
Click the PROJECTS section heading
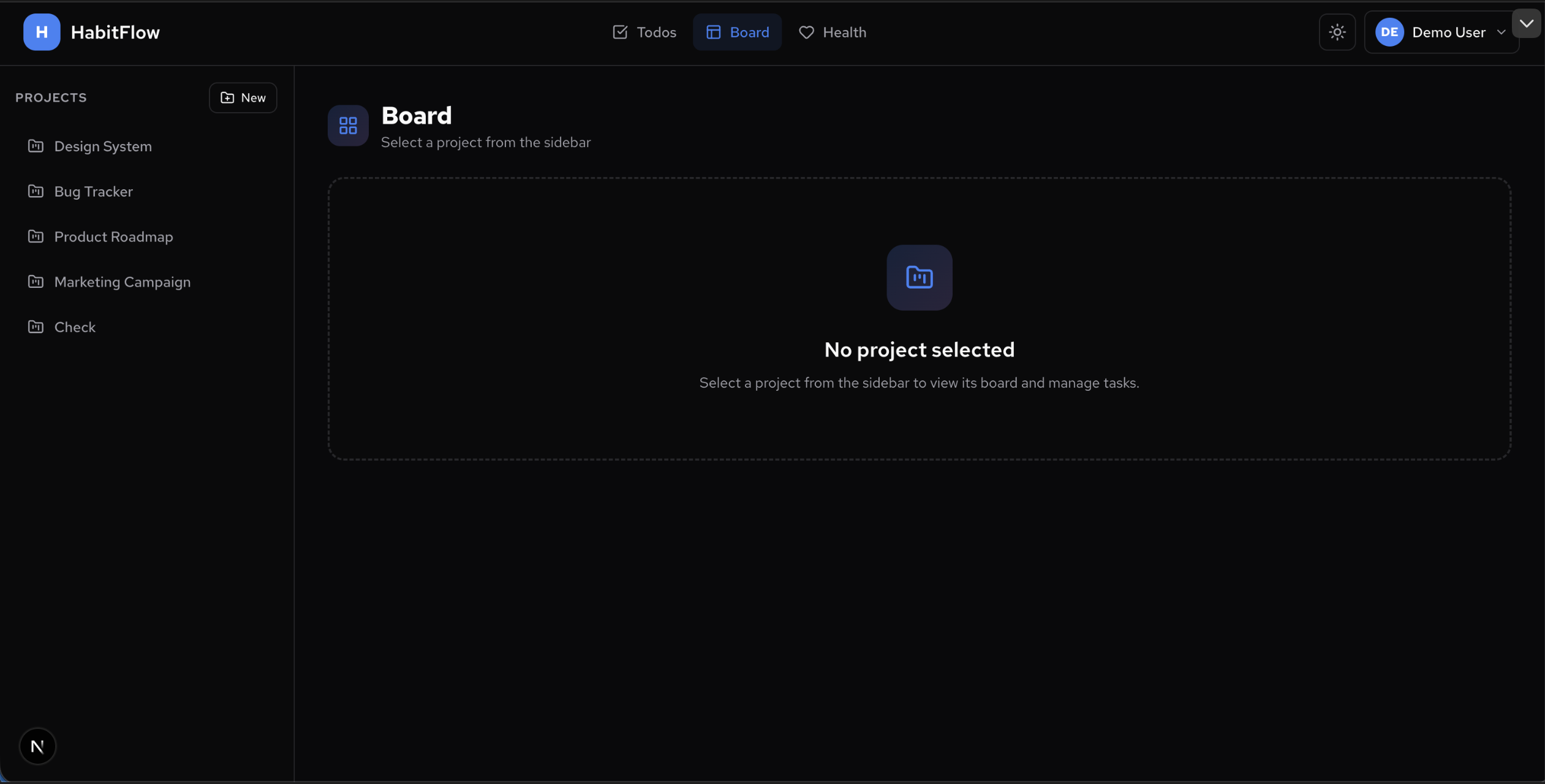coord(51,97)
